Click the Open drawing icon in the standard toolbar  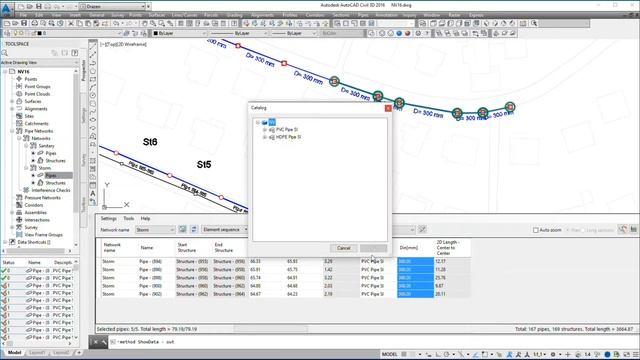coord(15,24)
